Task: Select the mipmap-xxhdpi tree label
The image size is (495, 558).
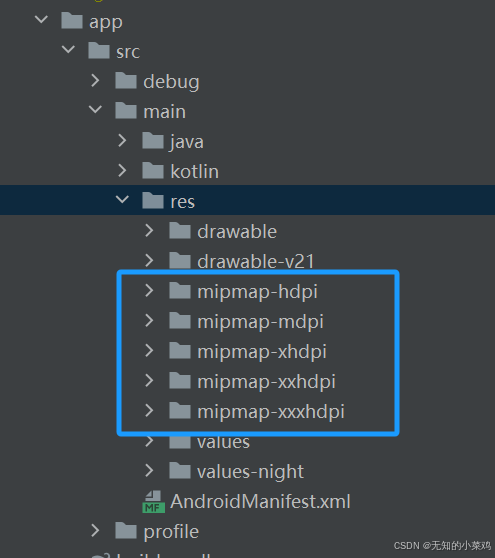Action: pos(267,382)
